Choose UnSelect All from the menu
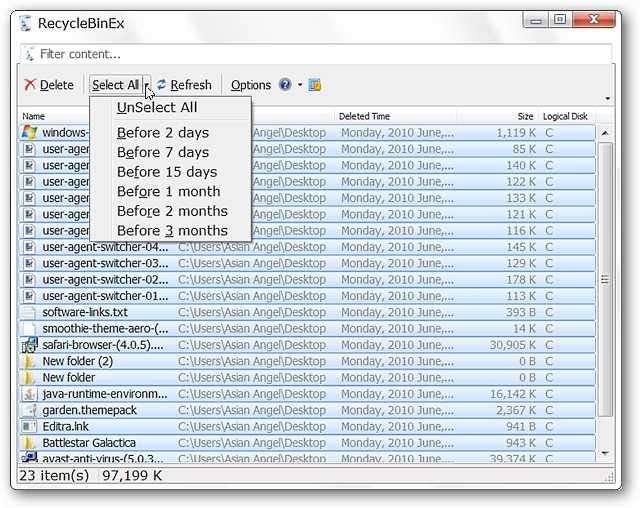Screen dimensions: 640x508 [x=157, y=107]
